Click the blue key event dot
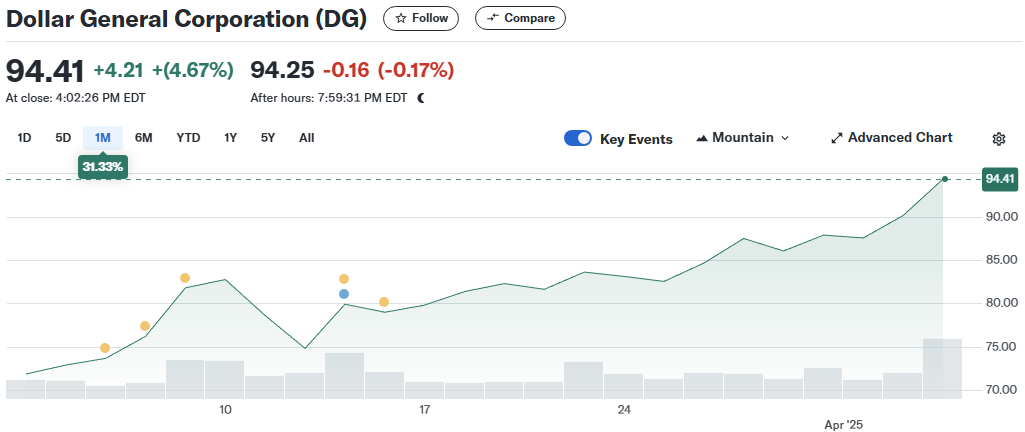The image size is (1025, 432). [x=344, y=294]
